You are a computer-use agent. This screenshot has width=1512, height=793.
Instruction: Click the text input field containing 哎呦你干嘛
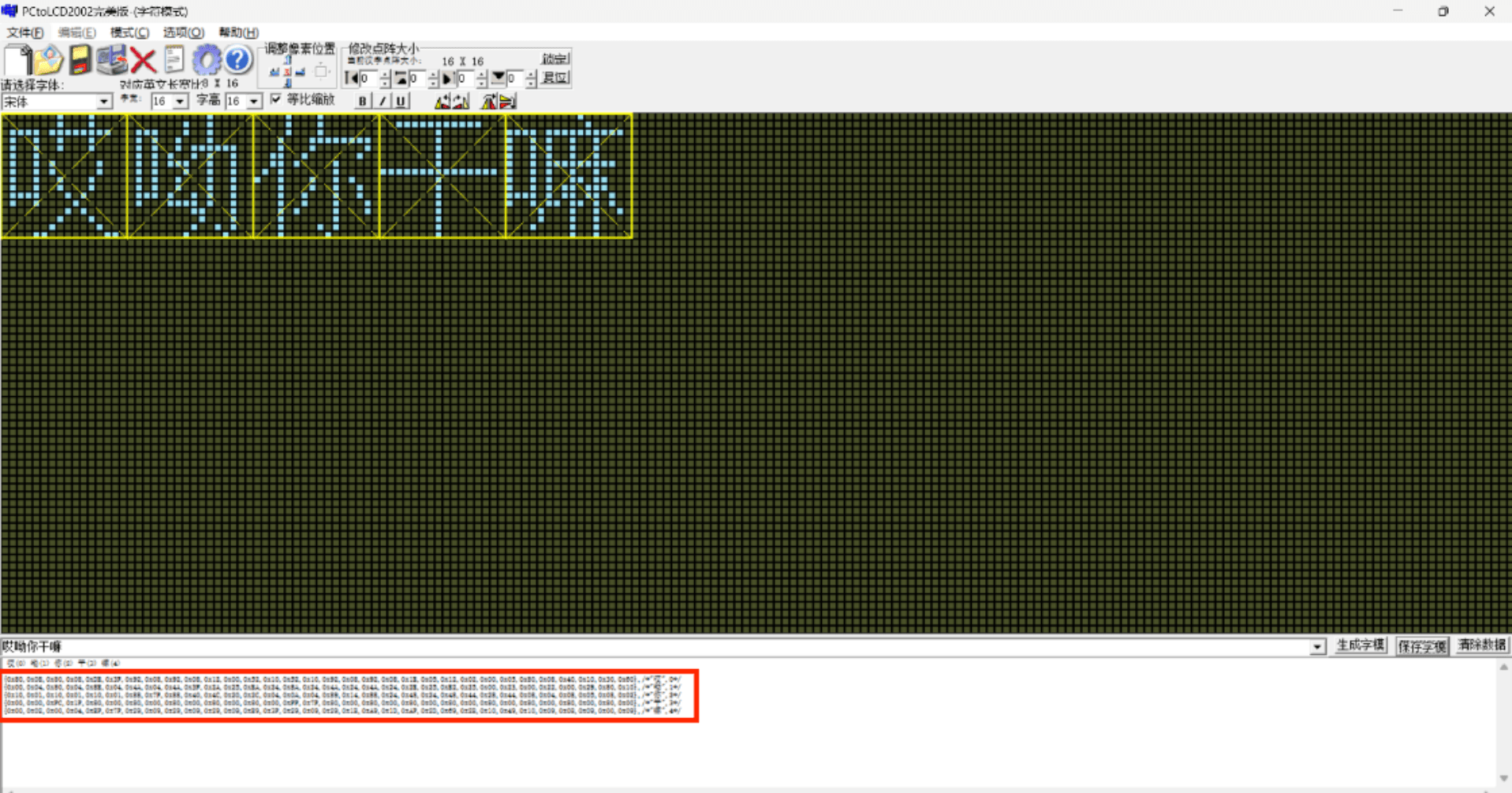coord(631,646)
